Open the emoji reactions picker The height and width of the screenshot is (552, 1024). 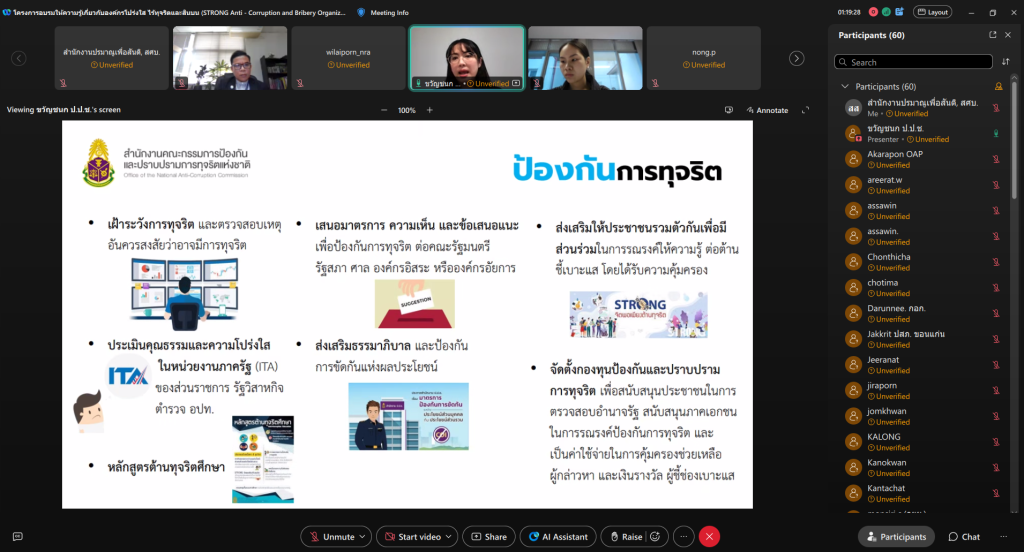coord(655,536)
